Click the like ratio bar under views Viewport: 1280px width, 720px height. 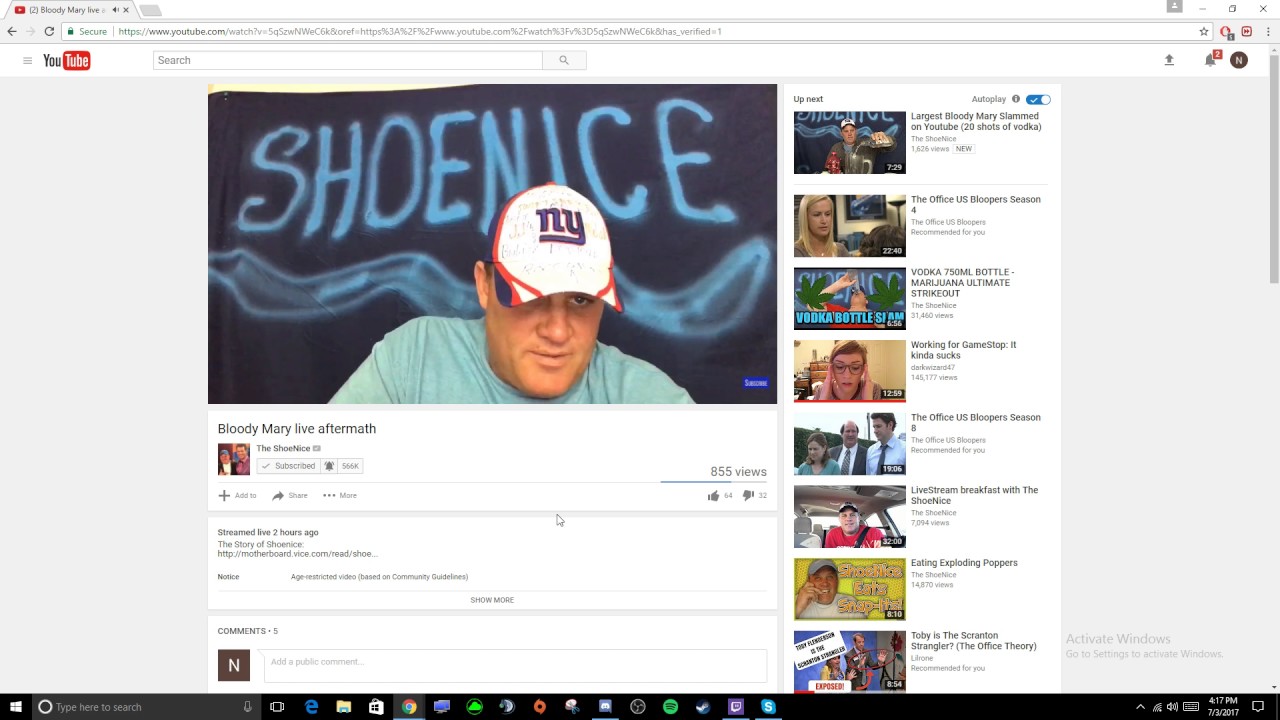point(713,481)
